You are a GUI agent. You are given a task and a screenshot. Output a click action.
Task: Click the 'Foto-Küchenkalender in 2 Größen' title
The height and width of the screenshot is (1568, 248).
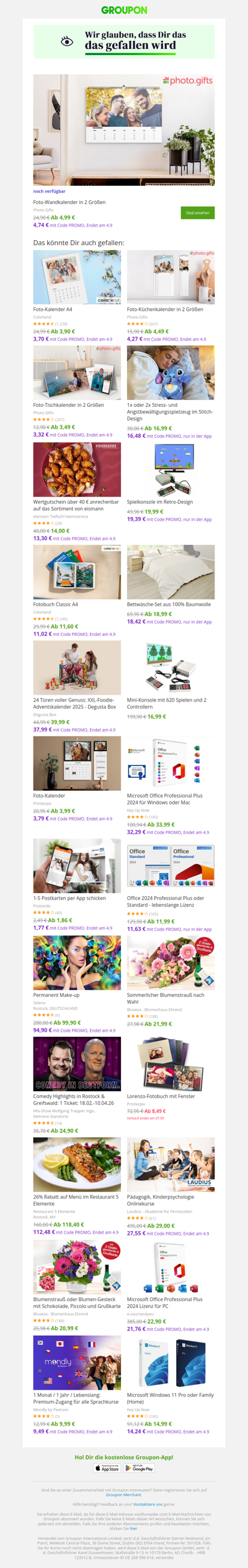pos(165,309)
